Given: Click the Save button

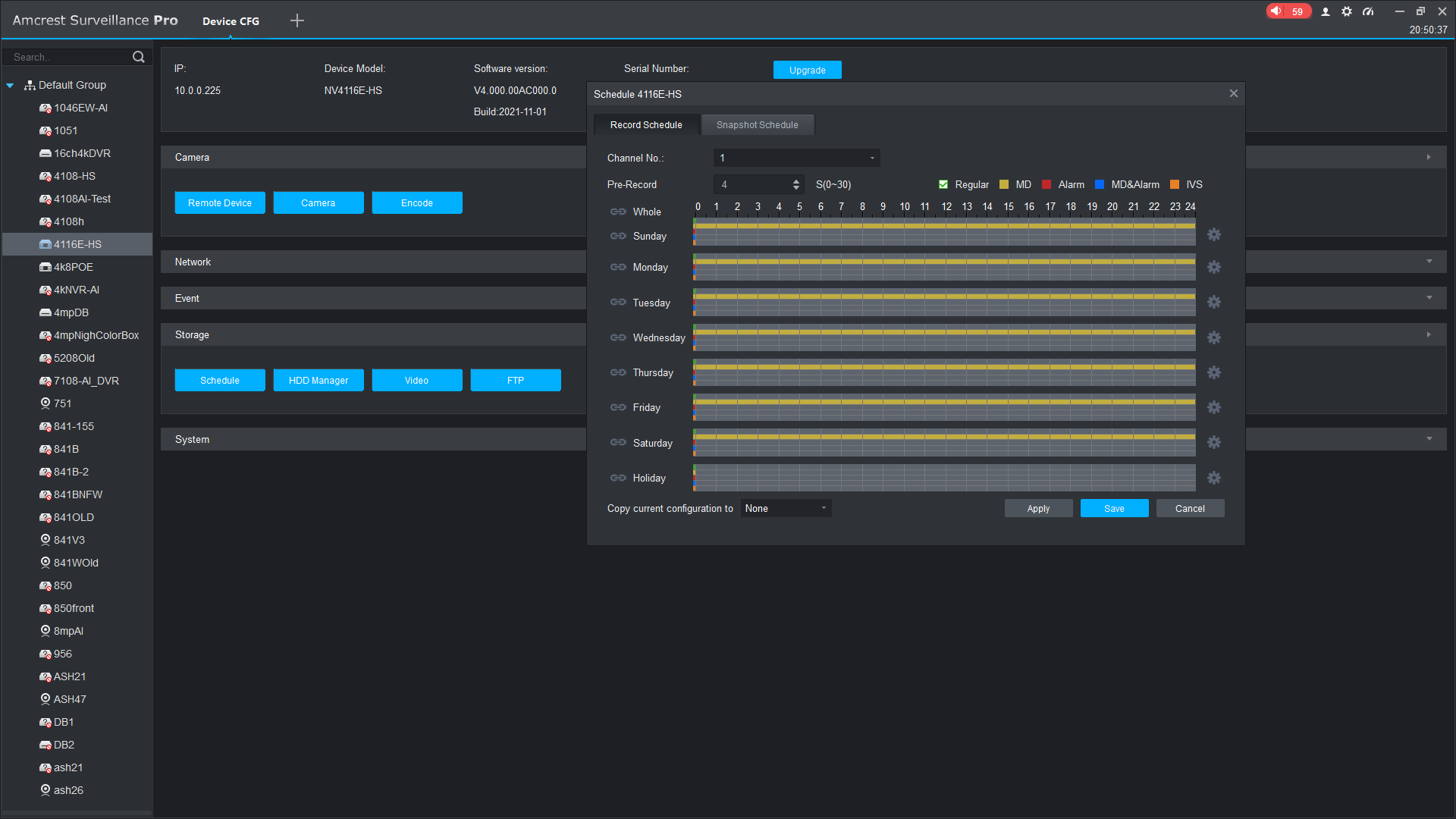Looking at the screenshot, I should pos(1115,508).
